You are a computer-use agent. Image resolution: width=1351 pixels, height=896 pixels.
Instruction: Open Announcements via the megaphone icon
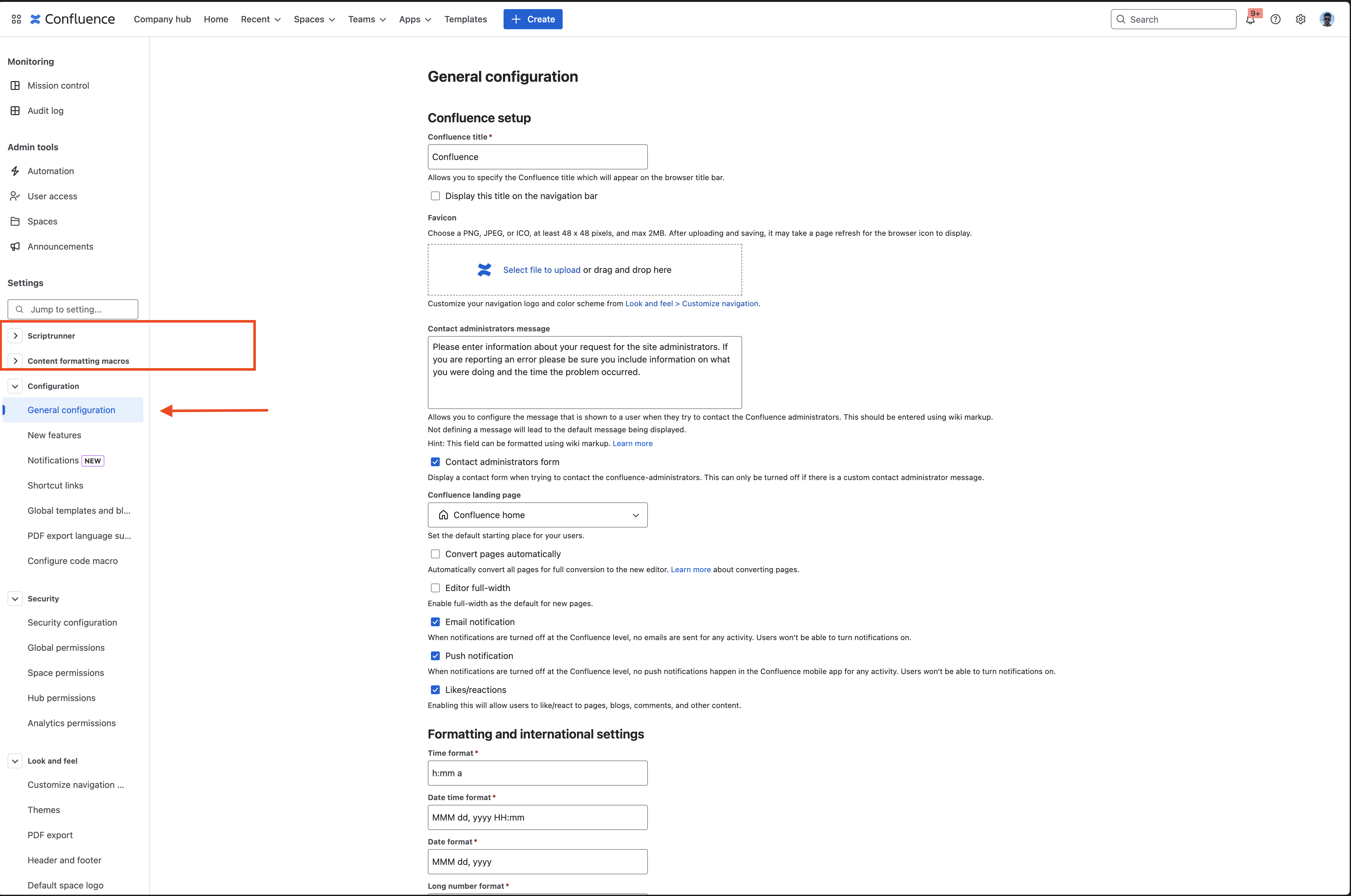coord(61,246)
